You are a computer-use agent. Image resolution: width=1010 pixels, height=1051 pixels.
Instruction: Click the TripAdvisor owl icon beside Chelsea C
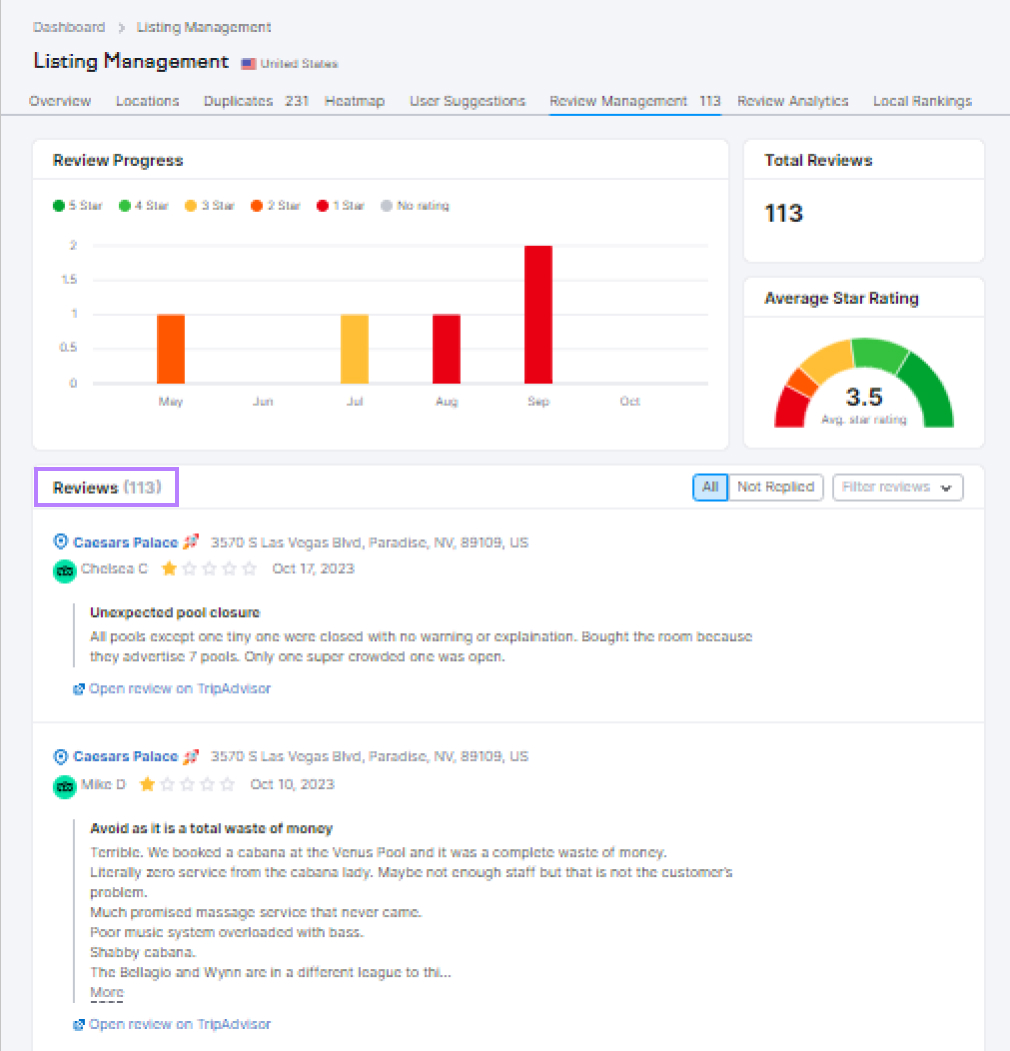64,571
